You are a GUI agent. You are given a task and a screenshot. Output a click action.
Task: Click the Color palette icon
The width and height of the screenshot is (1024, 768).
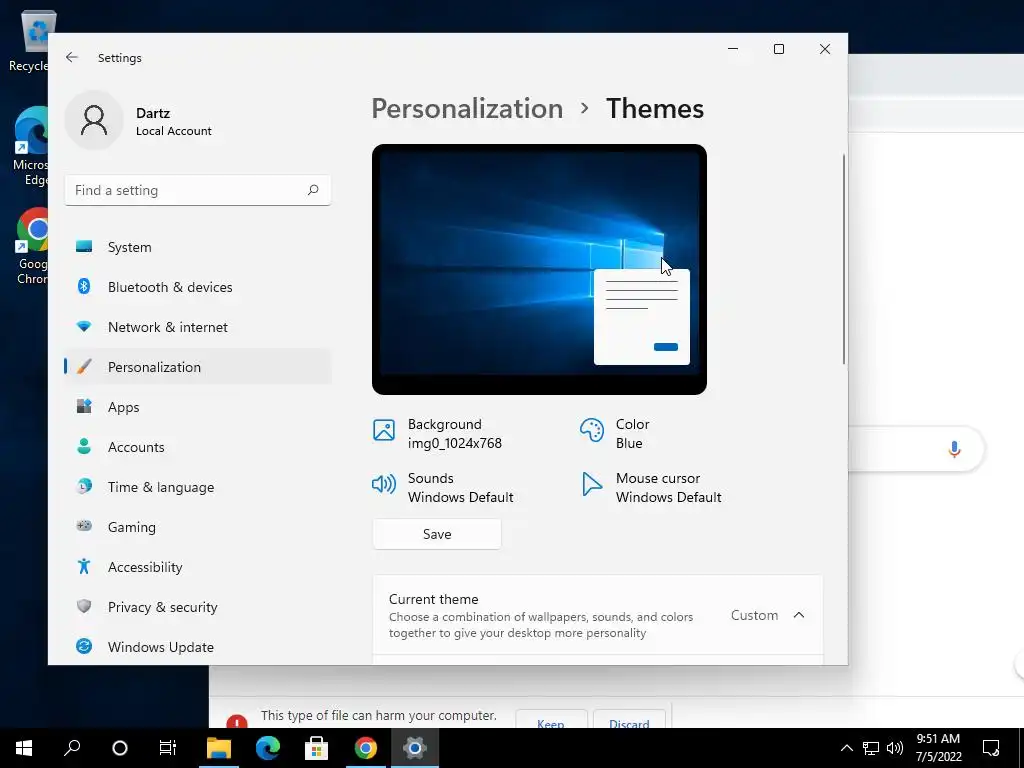tap(592, 430)
